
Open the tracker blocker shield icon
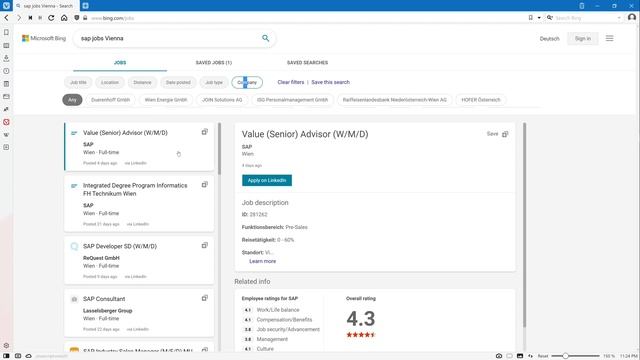click(77, 18)
